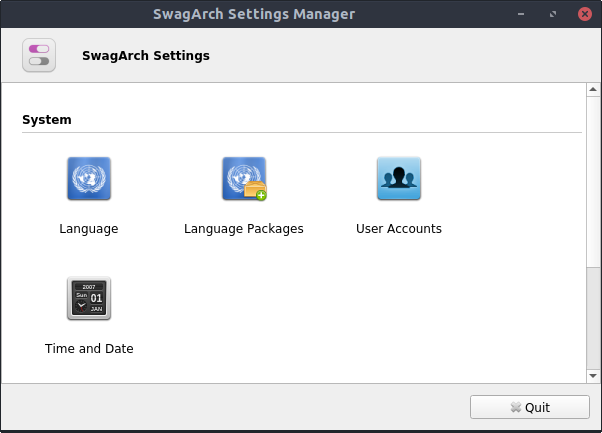The width and height of the screenshot is (602, 433).
Task: Open the User Accounts icon
Action: (x=399, y=180)
